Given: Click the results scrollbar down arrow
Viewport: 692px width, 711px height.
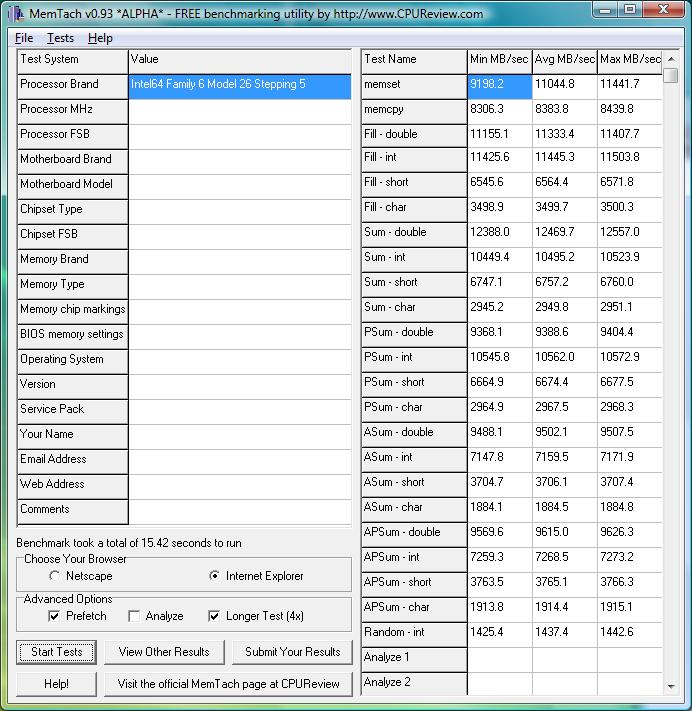Looking at the screenshot, I should point(670,686).
